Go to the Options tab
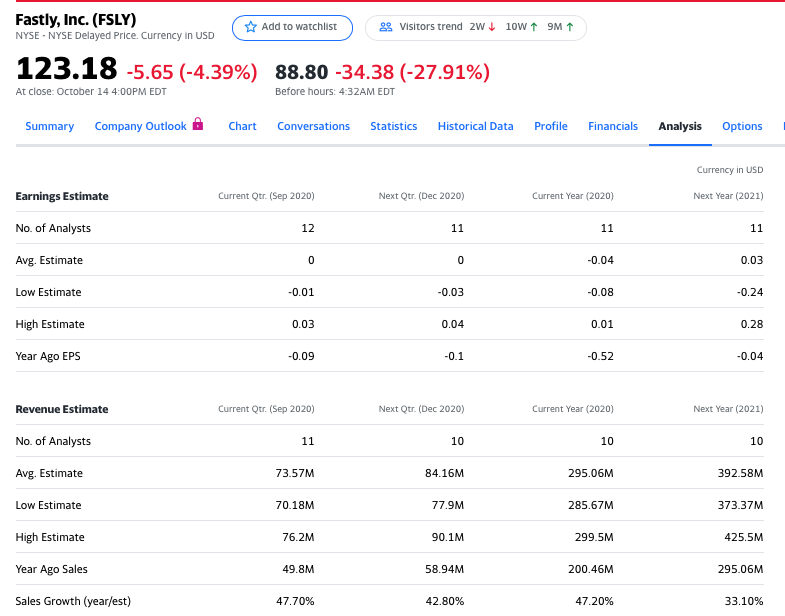 click(742, 126)
